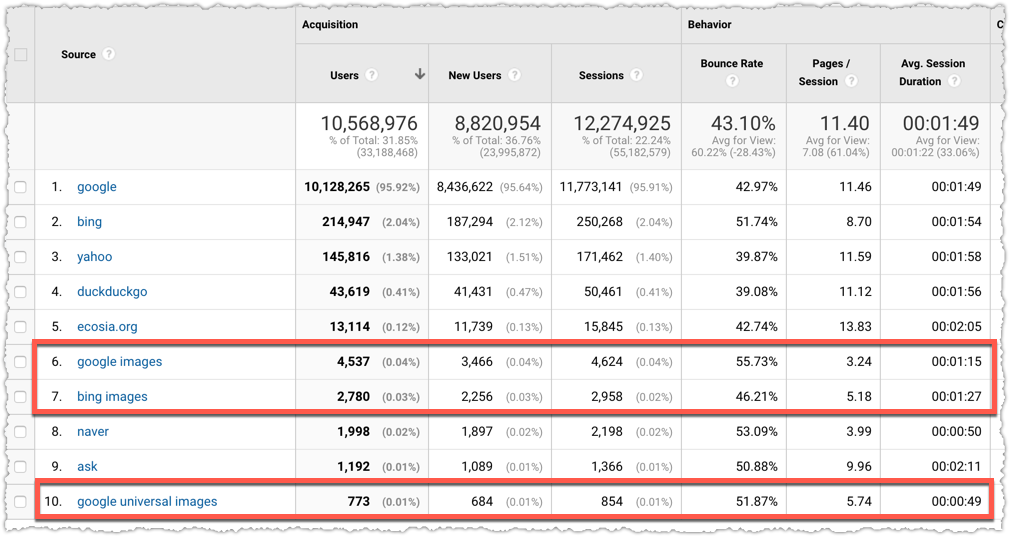Check the box for the yahoo row

point(21,257)
